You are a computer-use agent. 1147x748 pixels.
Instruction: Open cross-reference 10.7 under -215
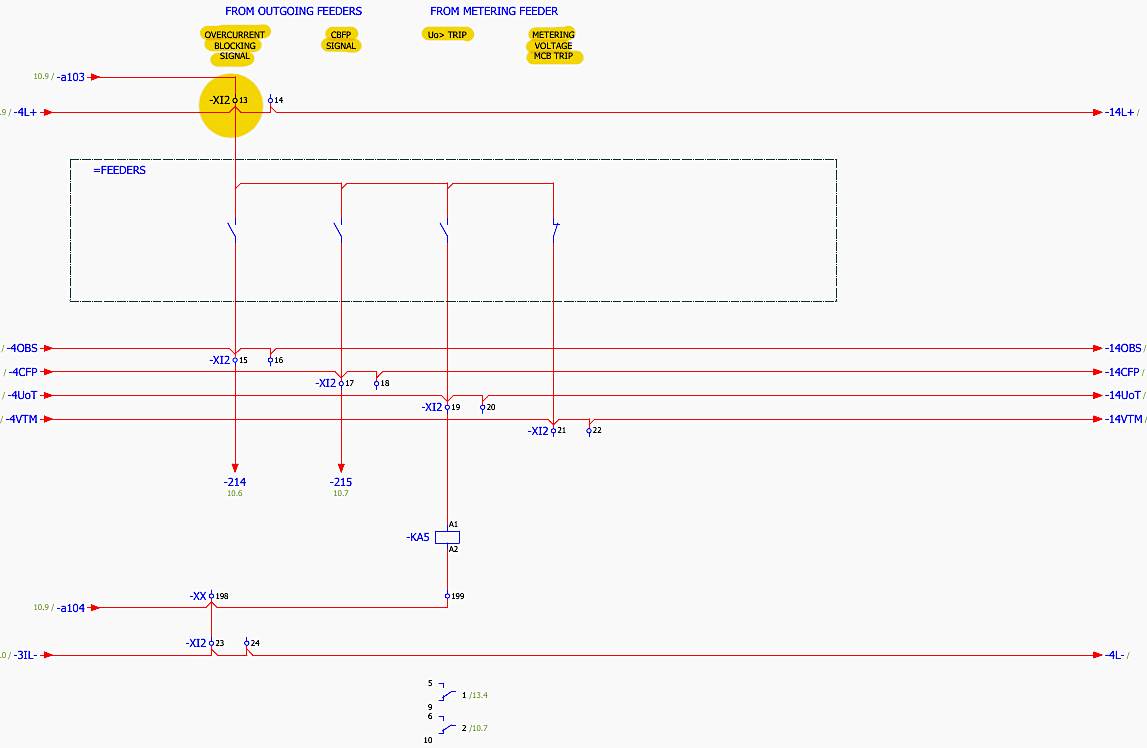(341, 494)
